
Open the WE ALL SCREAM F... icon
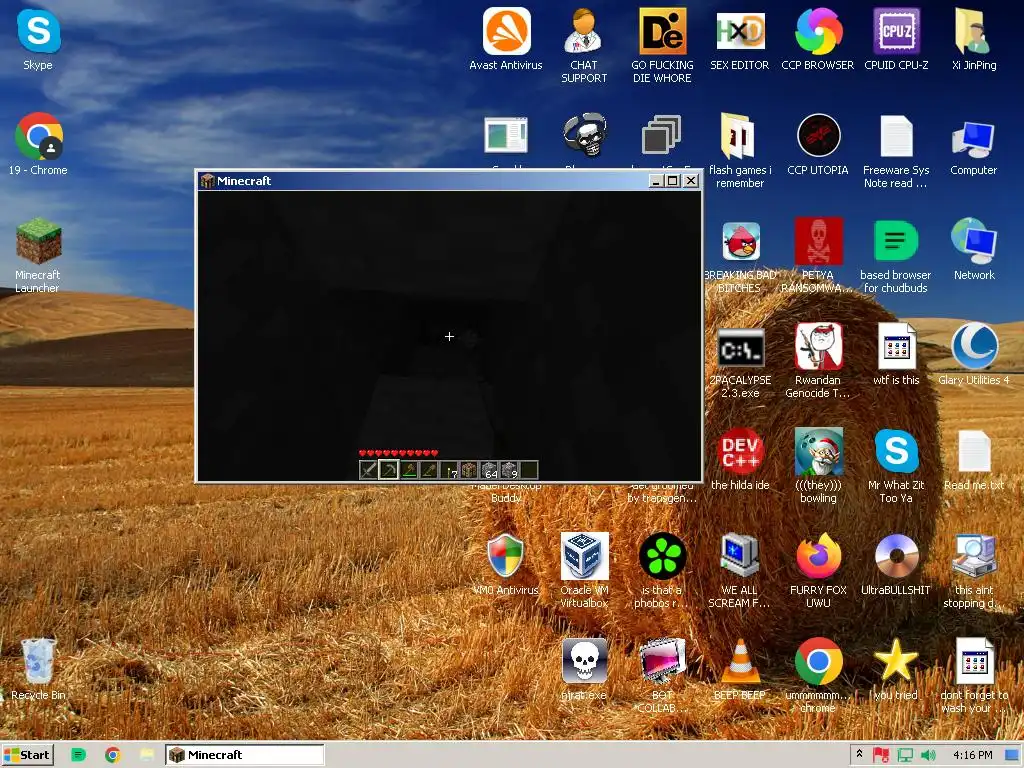coord(740,571)
